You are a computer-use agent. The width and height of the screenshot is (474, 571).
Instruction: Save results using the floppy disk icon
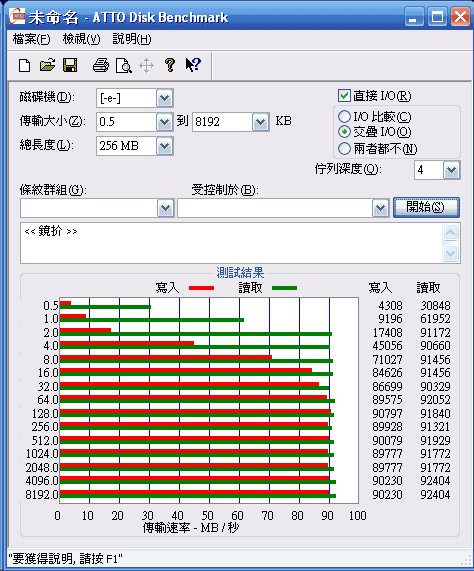tap(70, 65)
